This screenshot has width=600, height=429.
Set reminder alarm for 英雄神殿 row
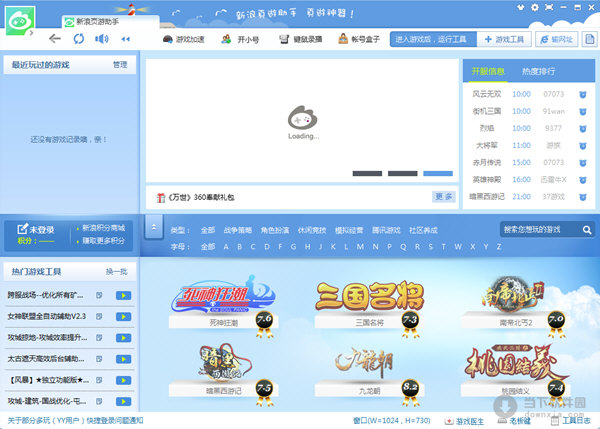(x=582, y=180)
